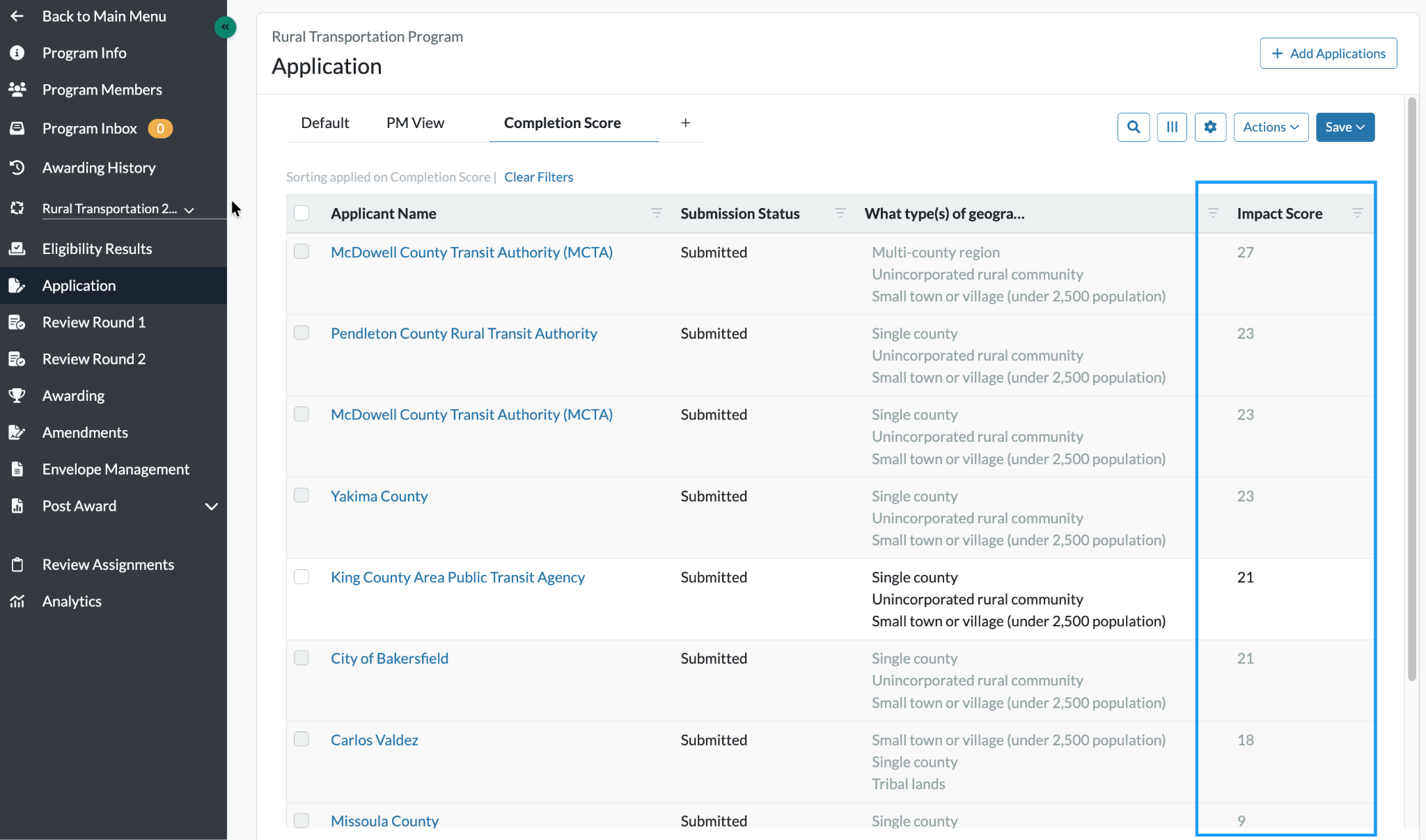
Task: Click the Review Round 1 icon
Action: 17,322
